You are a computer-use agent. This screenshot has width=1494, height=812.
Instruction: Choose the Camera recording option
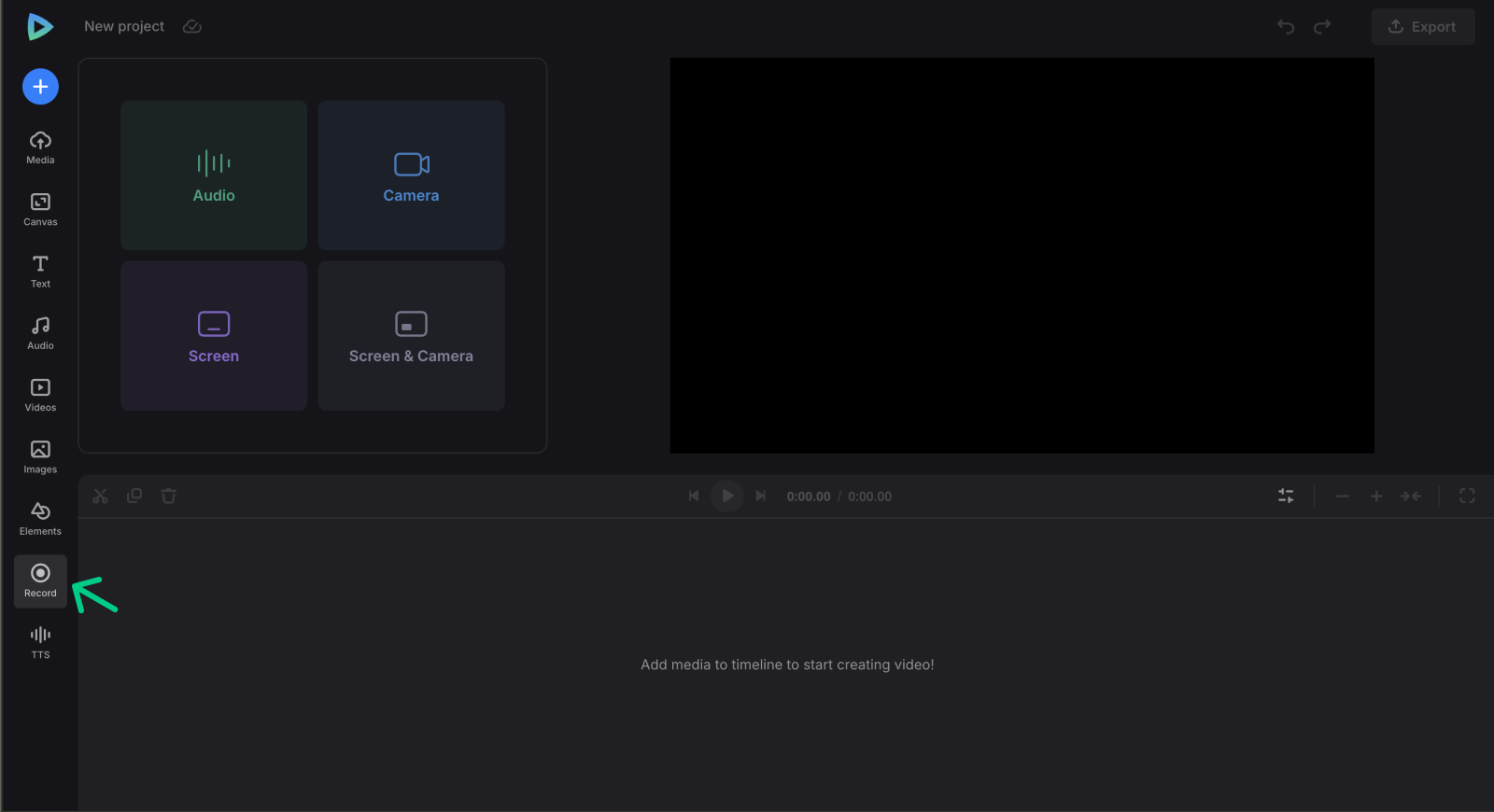click(x=411, y=175)
